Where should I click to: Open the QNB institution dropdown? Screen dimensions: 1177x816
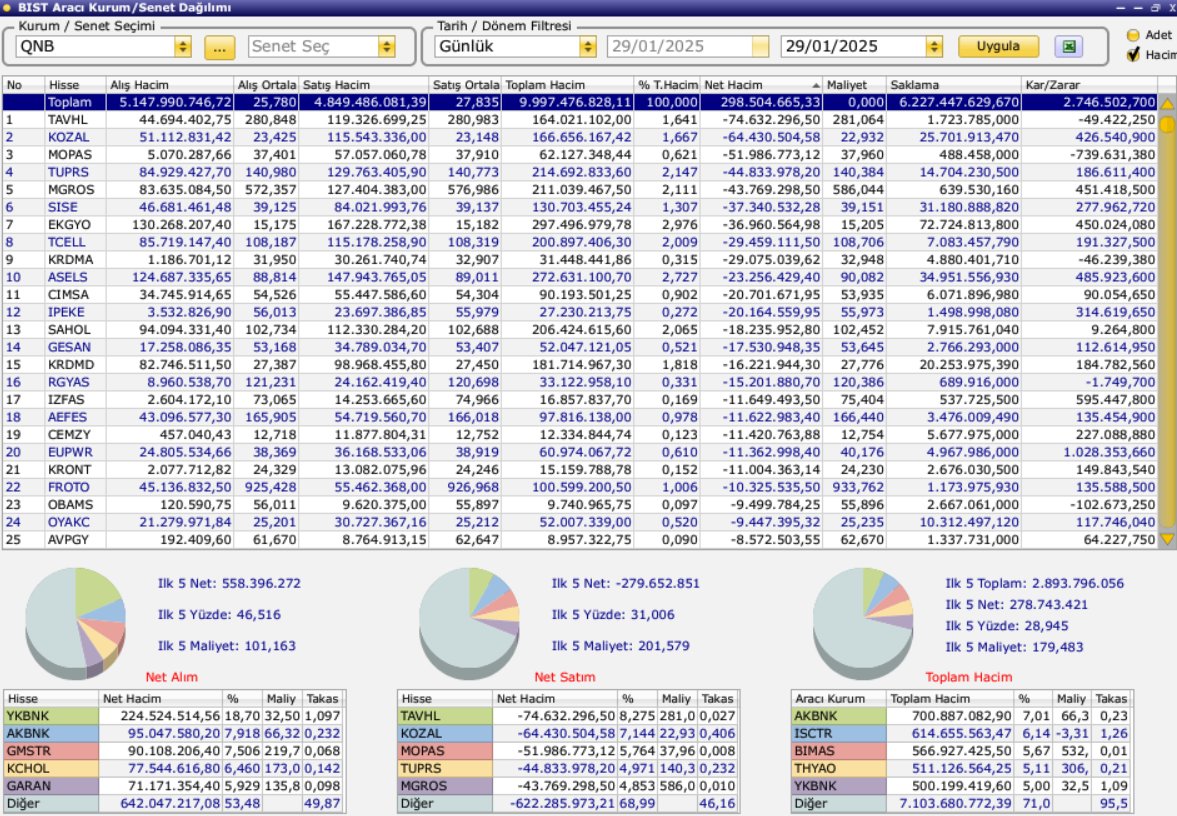(182, 47)
